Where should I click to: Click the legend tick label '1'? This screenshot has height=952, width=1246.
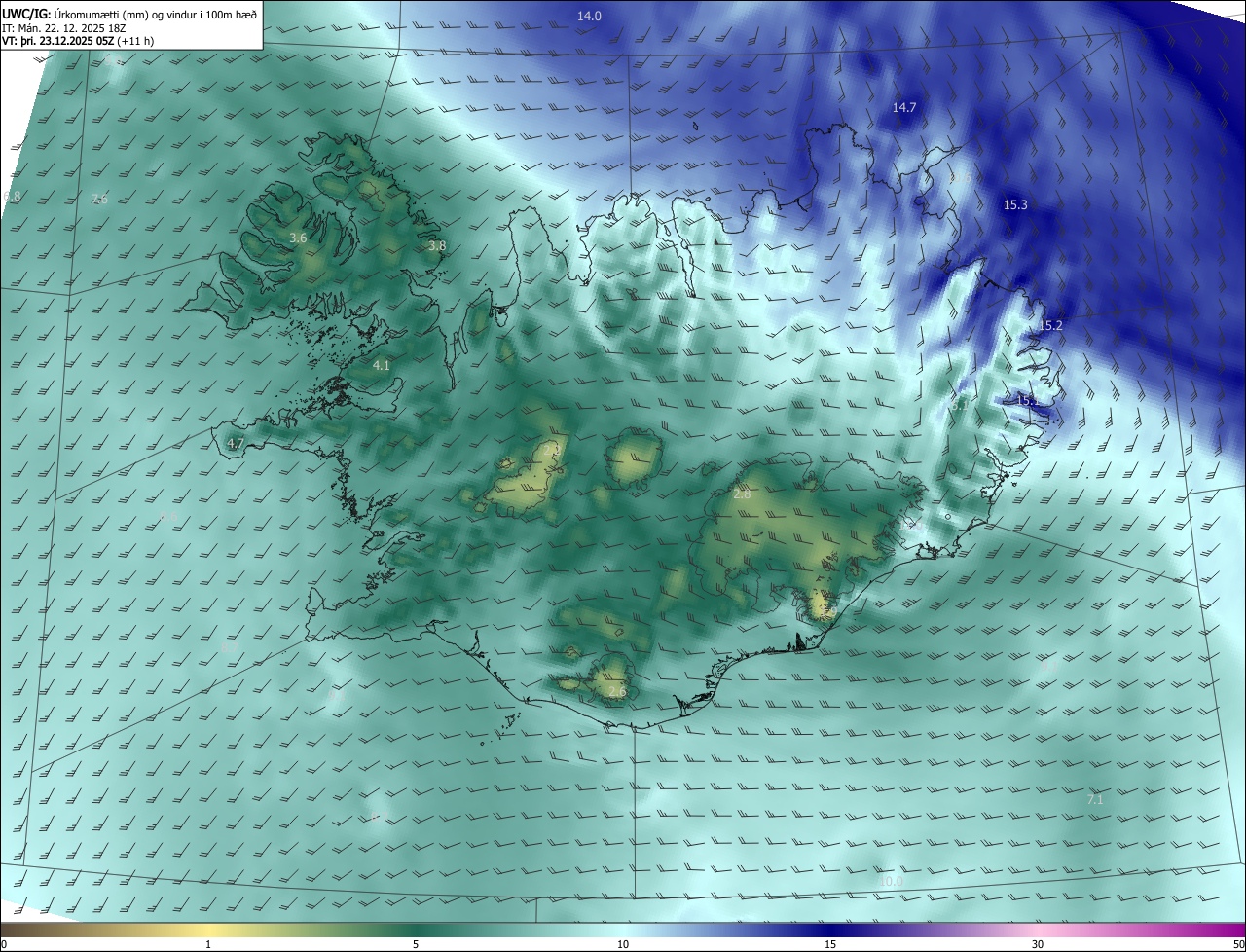pyautogui.click(x=208, y=944)
